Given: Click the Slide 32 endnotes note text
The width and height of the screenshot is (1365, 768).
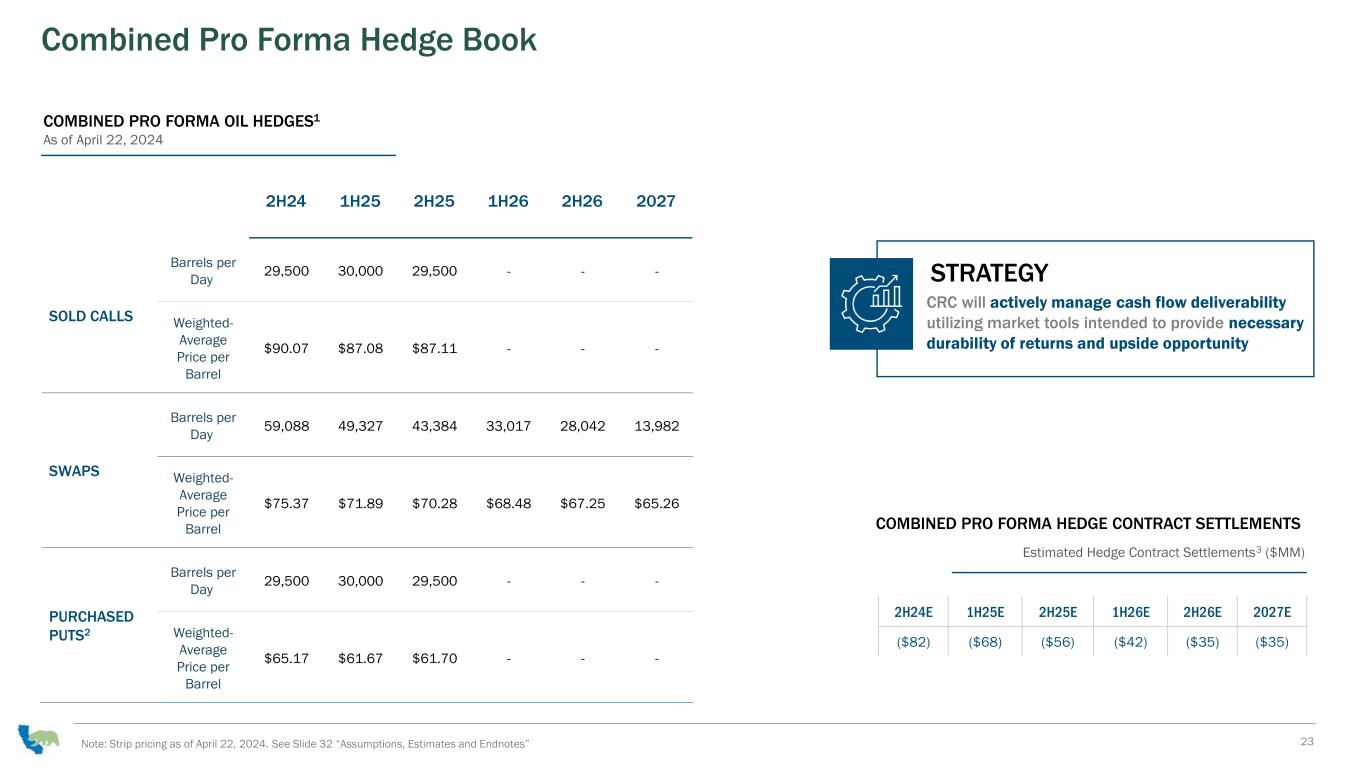Looking at the screenshot, I should click(x=305, y=743).
